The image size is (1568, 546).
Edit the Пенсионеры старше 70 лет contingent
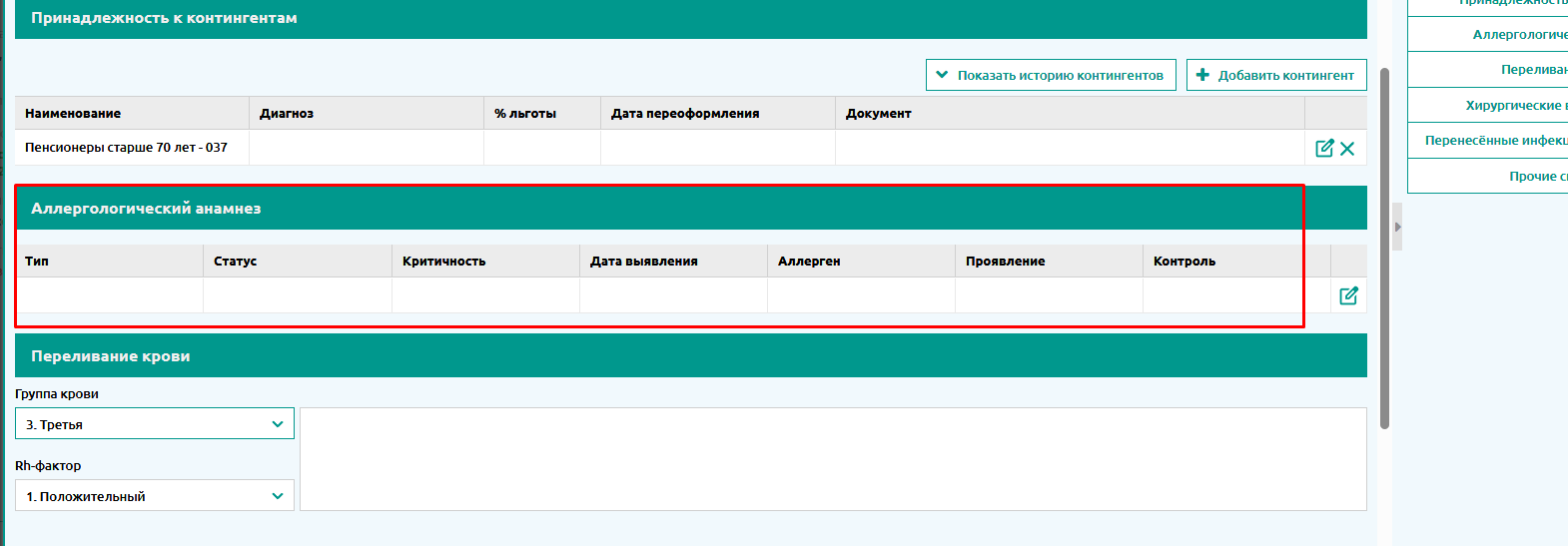tap(1324, 148)
